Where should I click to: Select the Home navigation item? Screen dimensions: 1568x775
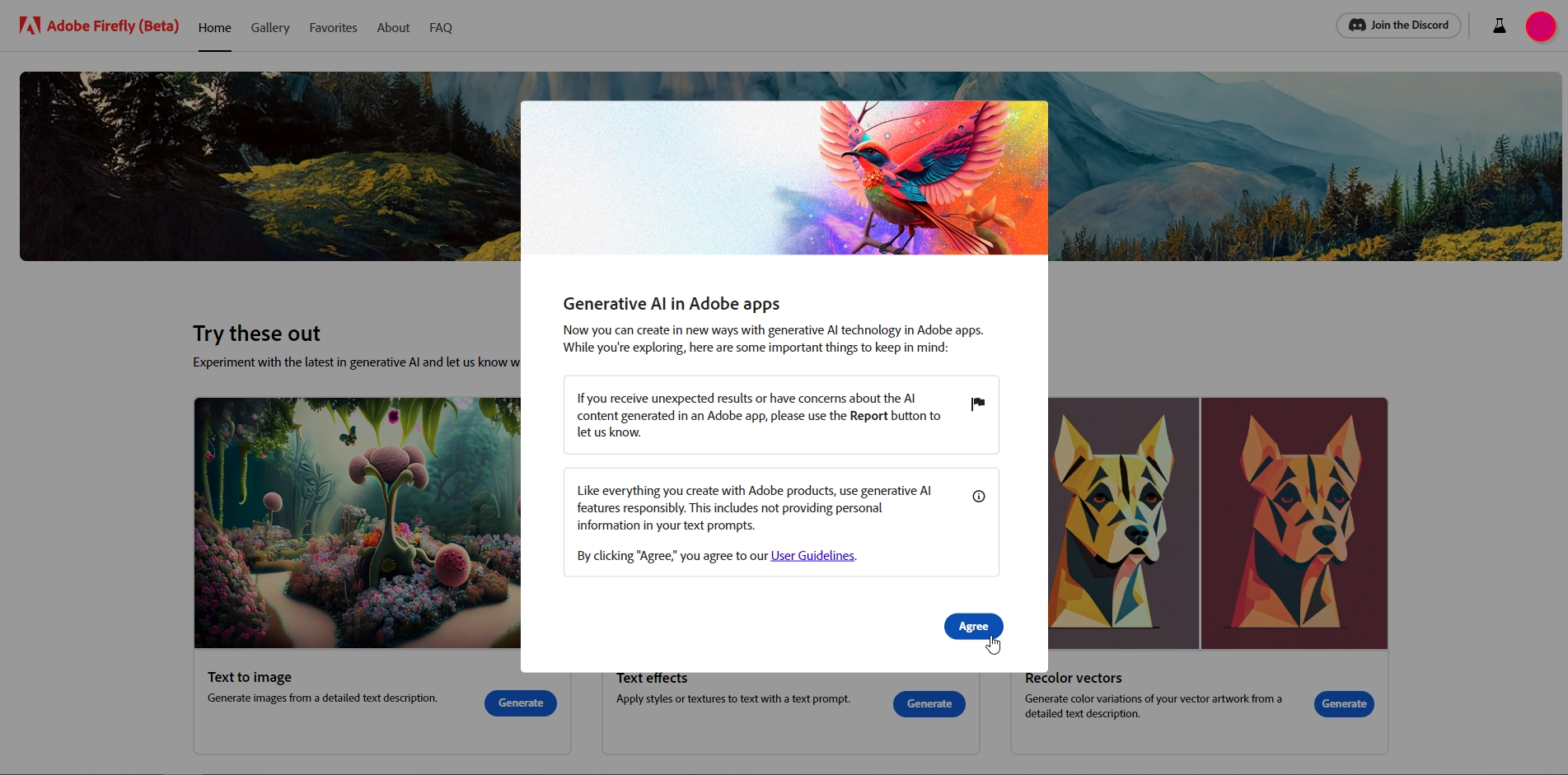click(214, 27)
